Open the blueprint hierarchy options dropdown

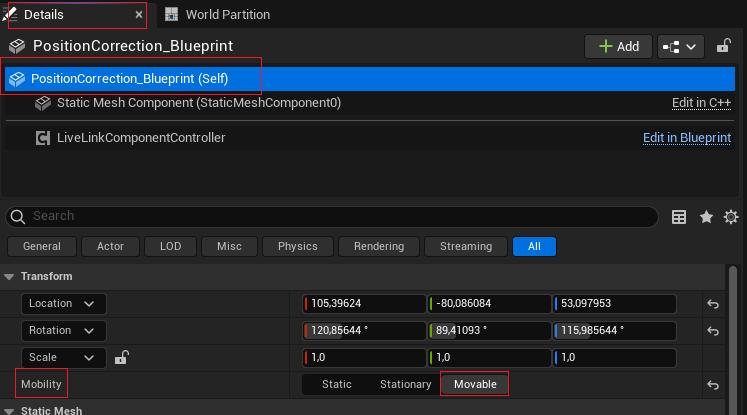680,47
